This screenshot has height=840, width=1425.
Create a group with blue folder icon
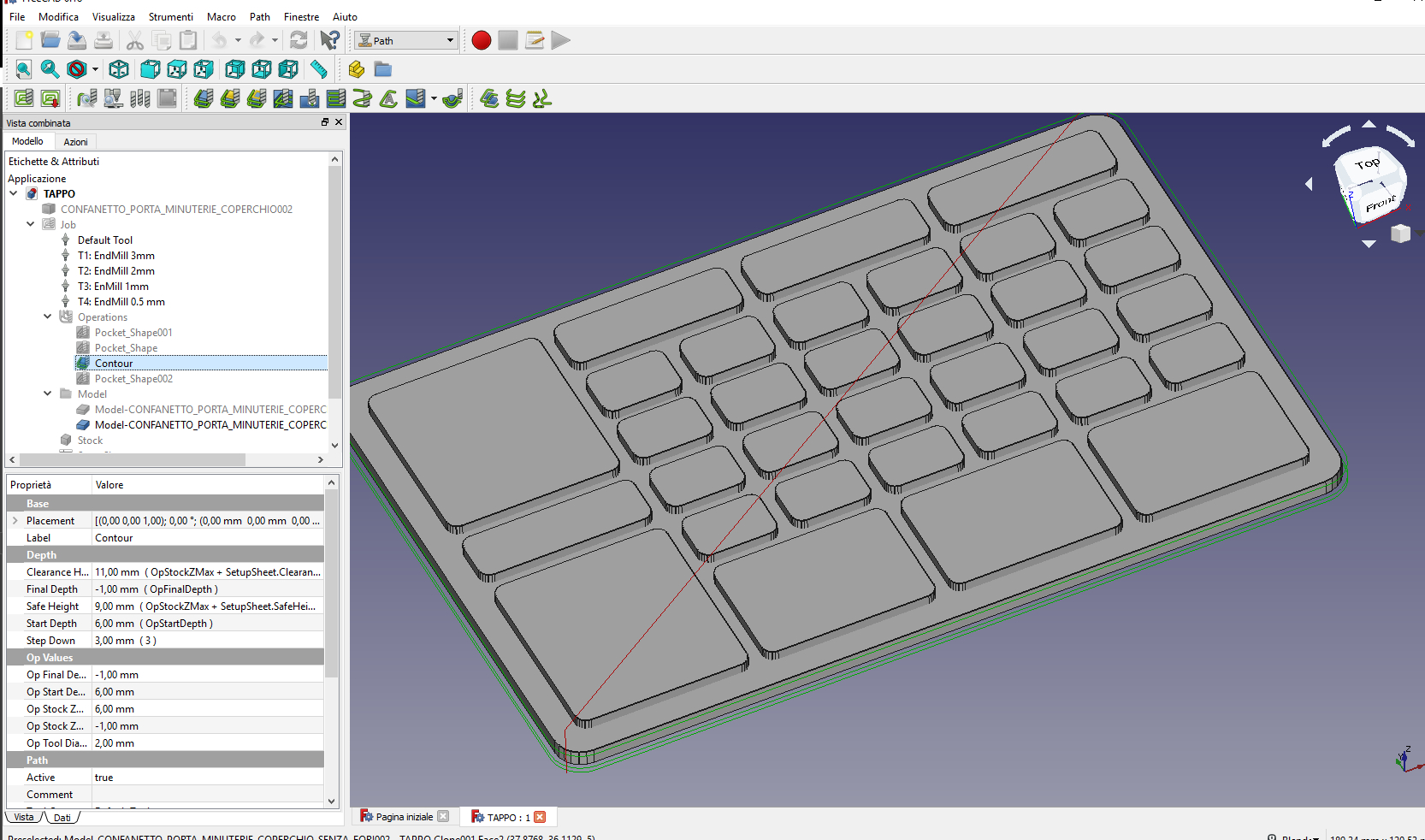coord(383,69)
